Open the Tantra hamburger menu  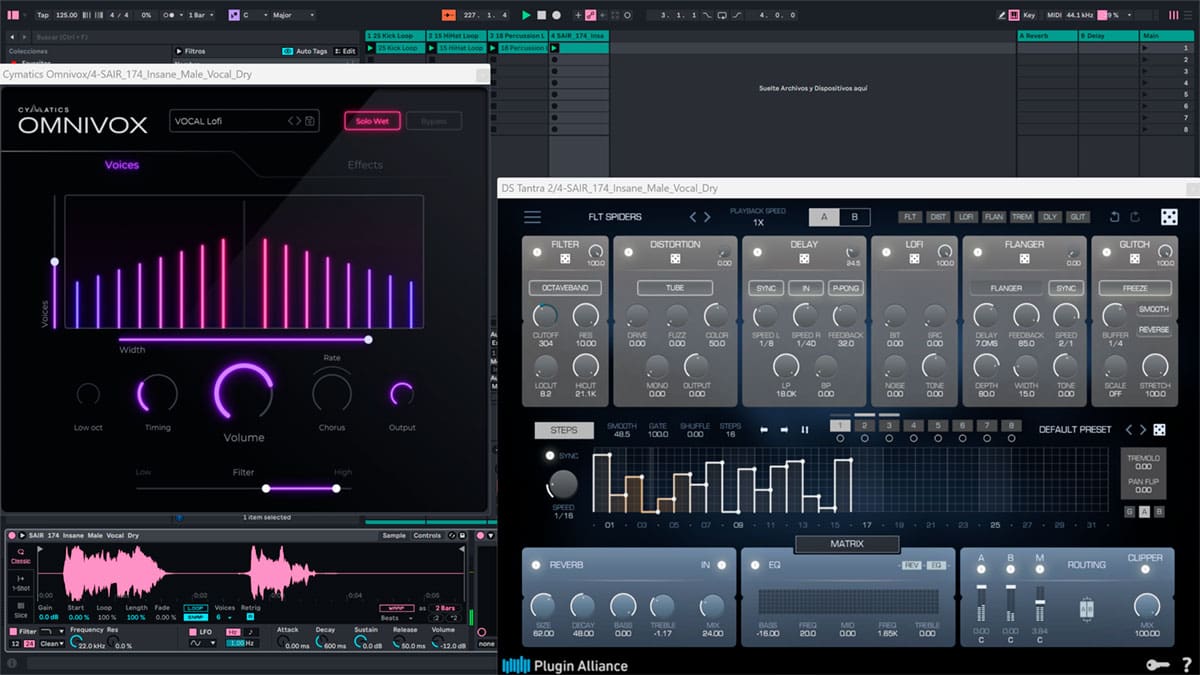[x=532, y=217]
